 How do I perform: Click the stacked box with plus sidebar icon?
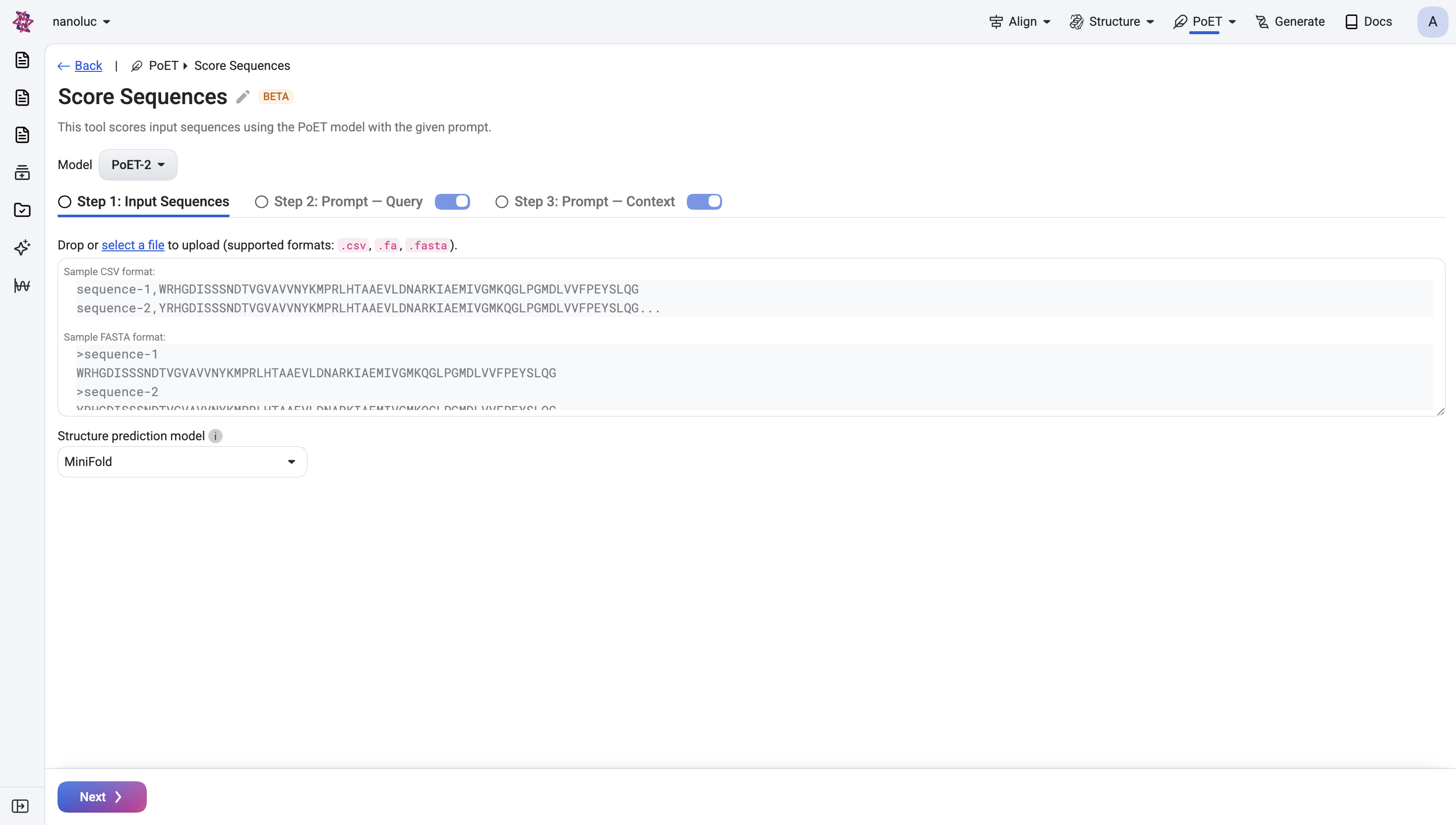click(x=22, y=172)
